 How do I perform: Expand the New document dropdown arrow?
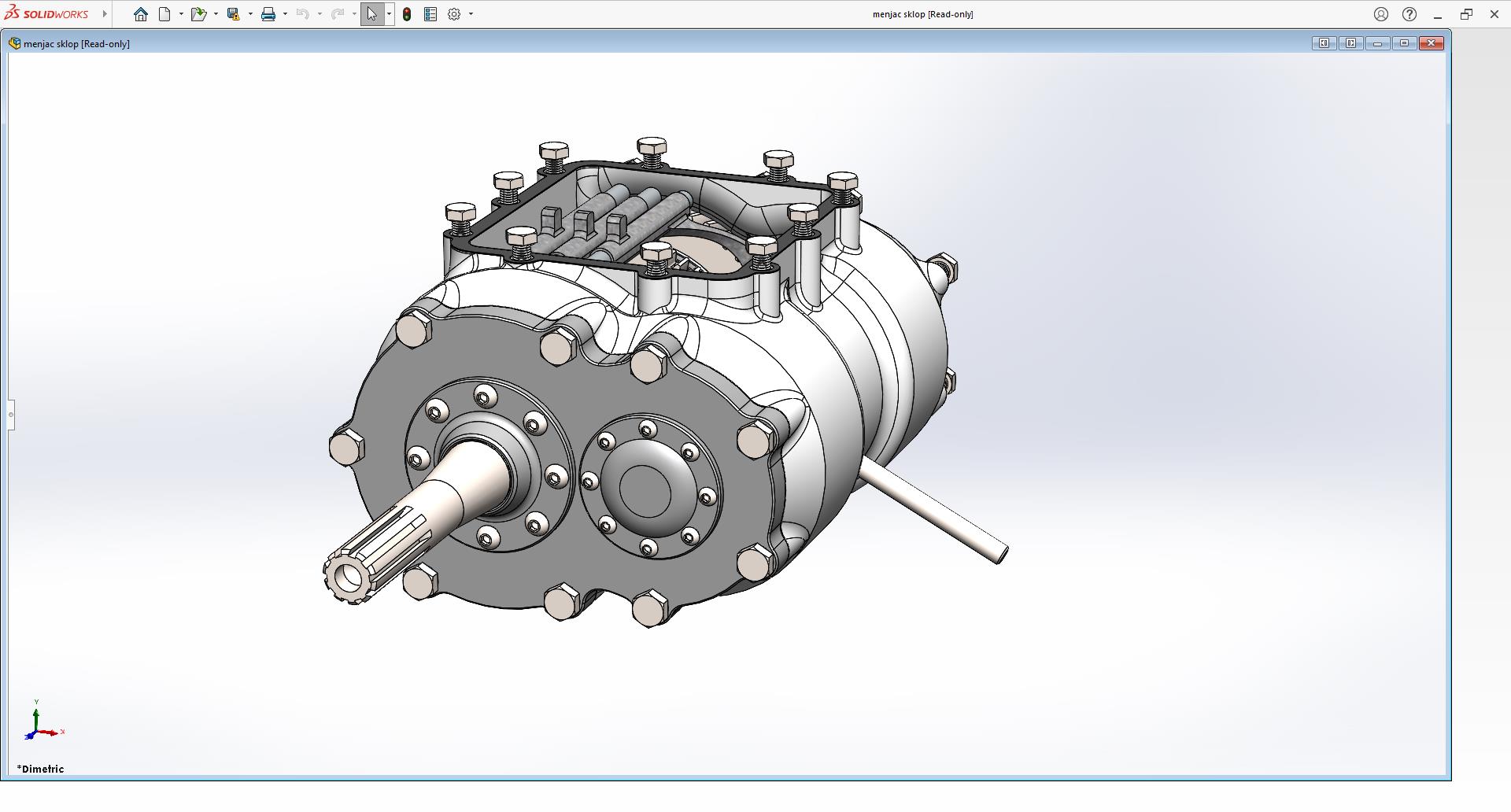181,14
